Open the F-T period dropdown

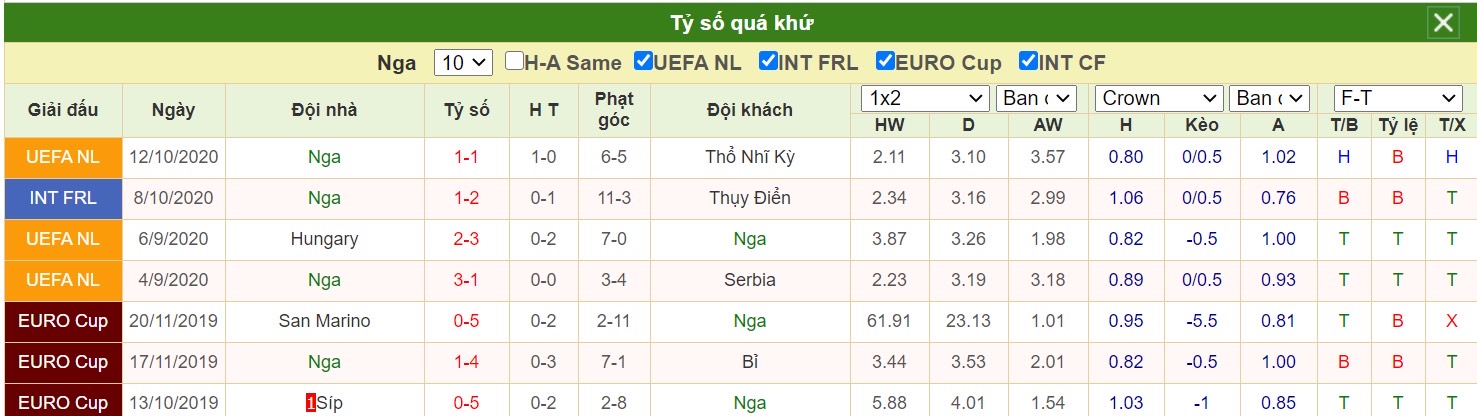(1398, 99)
